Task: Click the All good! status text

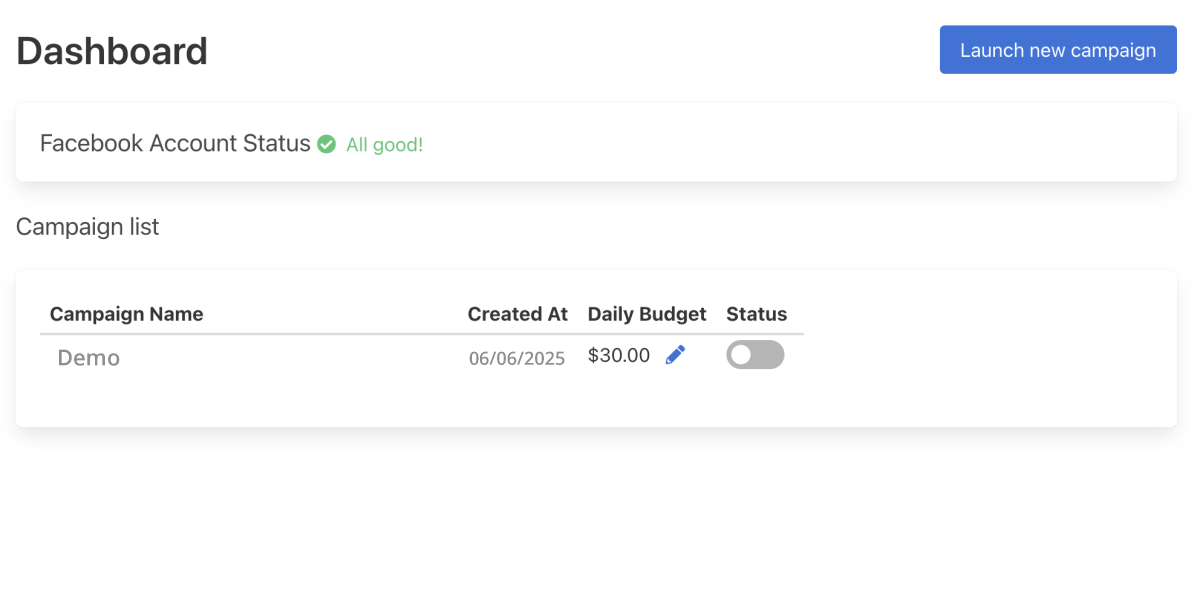Action: [x=385, y=145]
